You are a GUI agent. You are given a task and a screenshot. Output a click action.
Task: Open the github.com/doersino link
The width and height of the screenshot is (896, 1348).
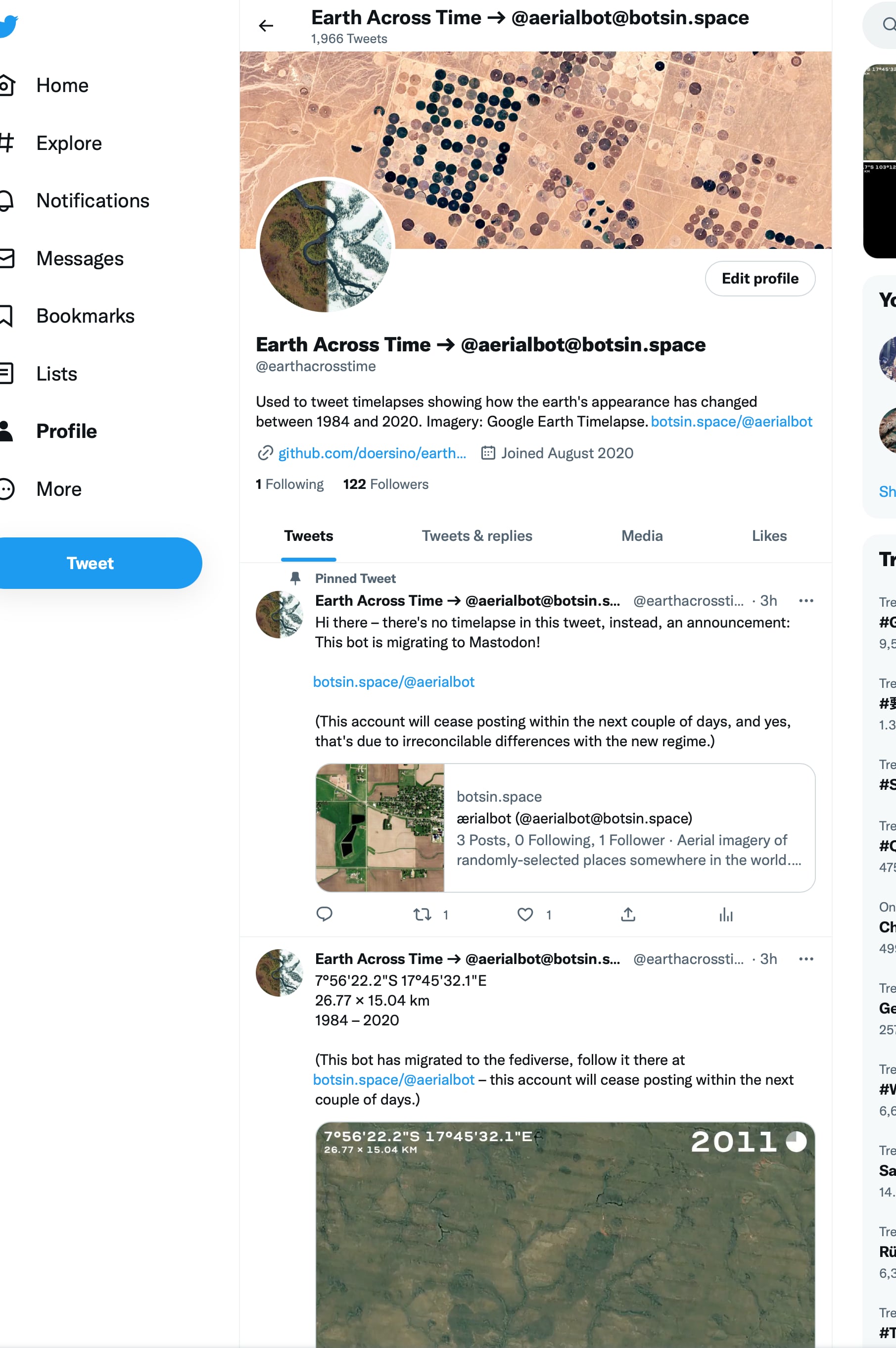coord(372,453)
